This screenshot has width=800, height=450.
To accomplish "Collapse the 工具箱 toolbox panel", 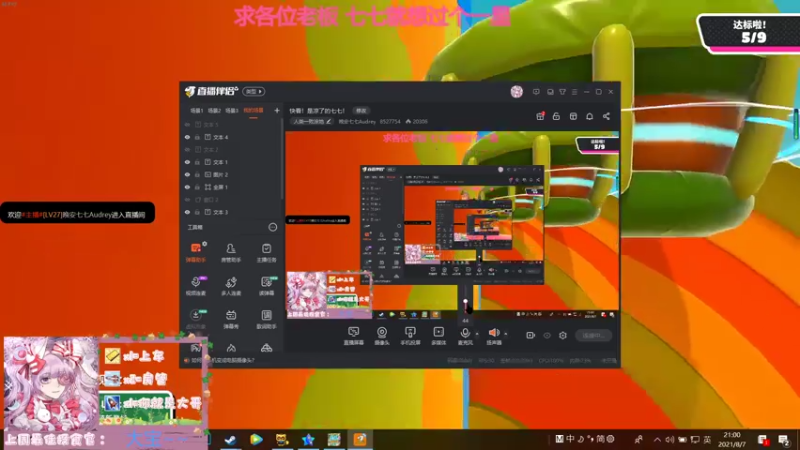I will tap(272, 227).
